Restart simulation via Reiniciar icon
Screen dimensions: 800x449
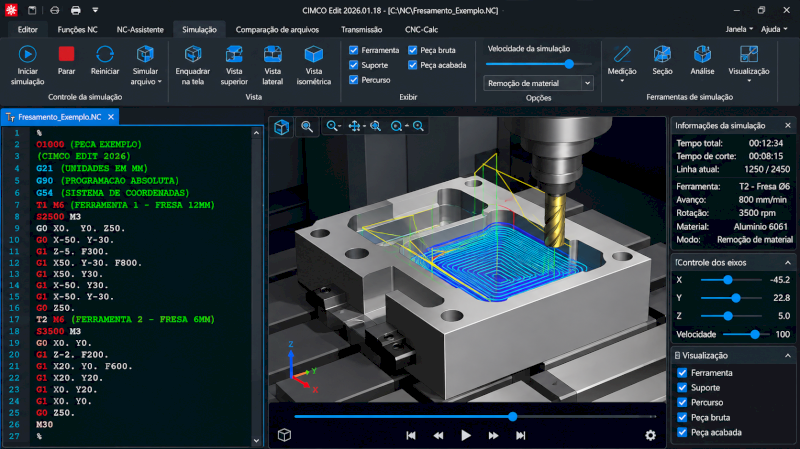pyautogui.click(x=105, y=54)
